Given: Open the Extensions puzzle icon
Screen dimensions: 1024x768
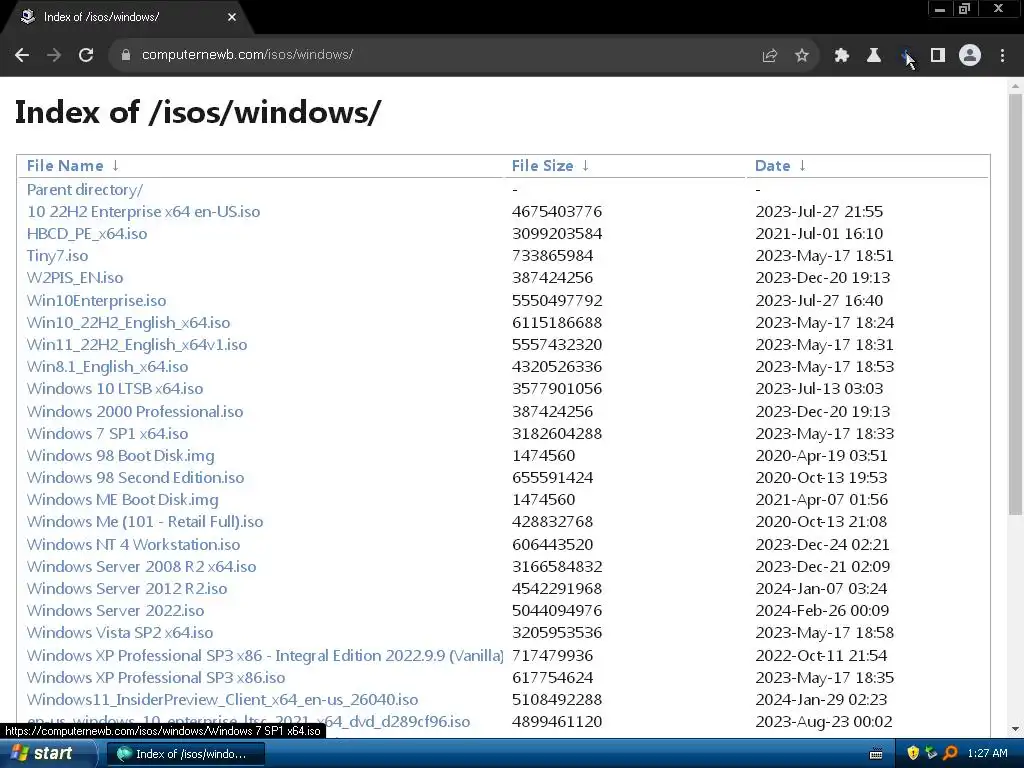Looking at the screenshot, I should [842, 56].
